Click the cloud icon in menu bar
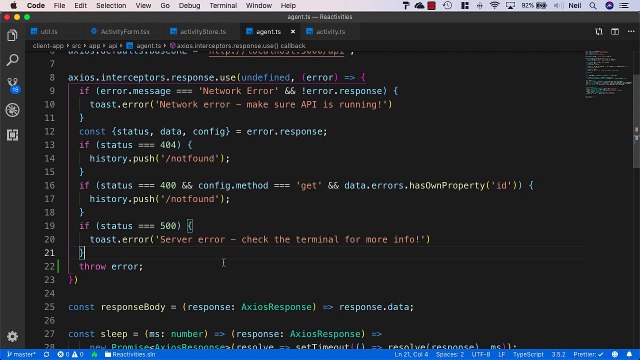 pos(419,5)
